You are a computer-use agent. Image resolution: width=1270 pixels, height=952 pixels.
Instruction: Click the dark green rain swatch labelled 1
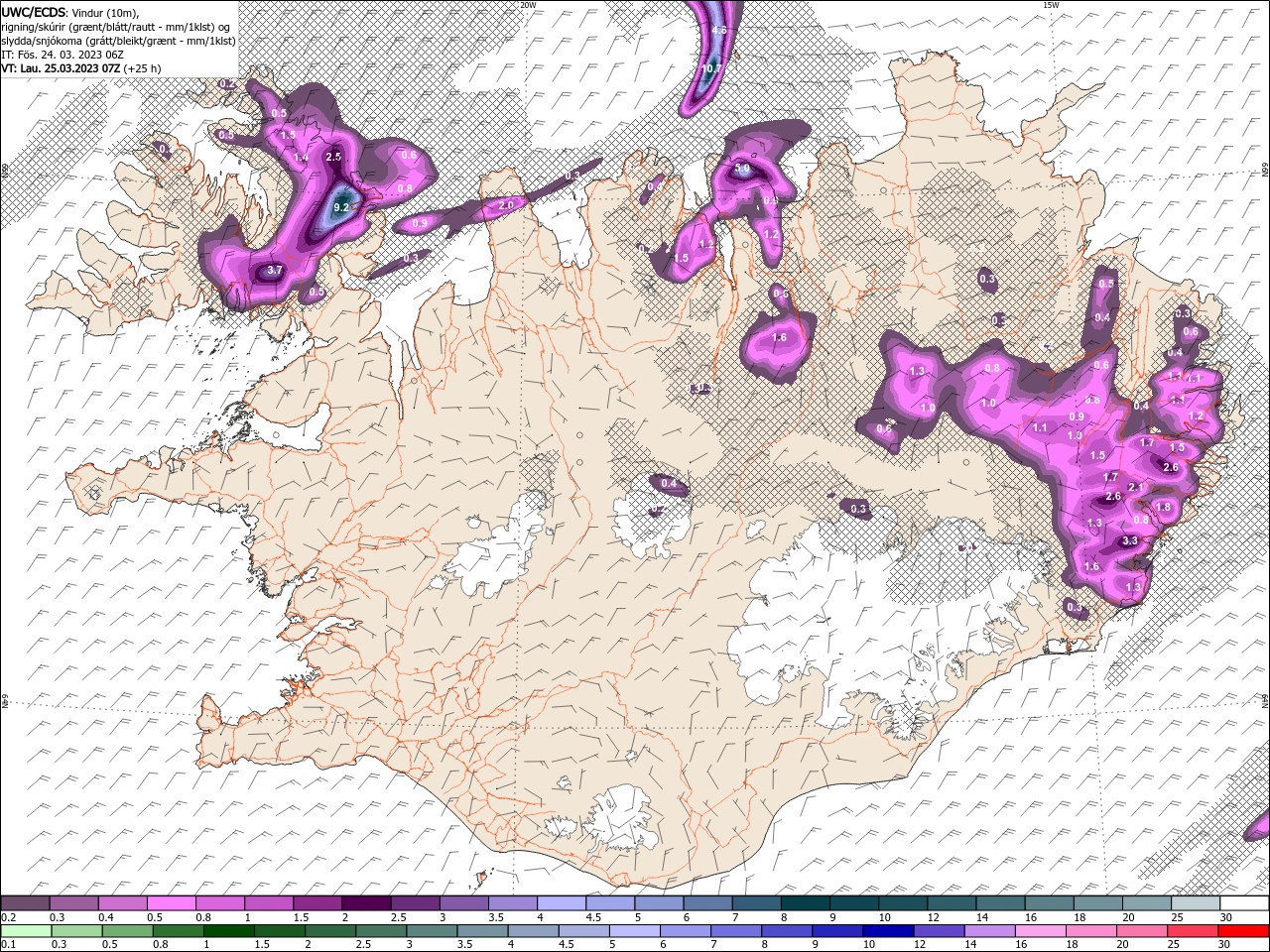[228, 931]
